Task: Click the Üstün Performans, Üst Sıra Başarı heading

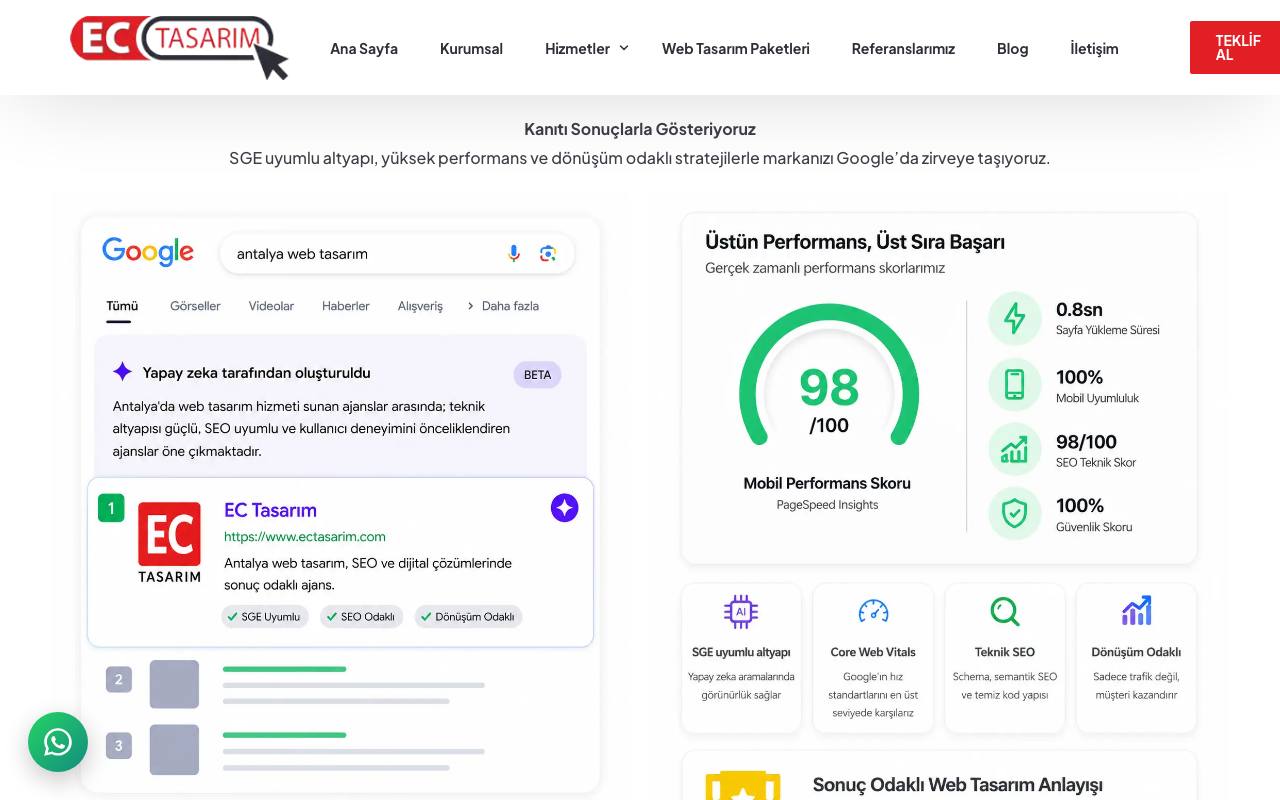Action: pyautogui.click(x=855, y=242)
